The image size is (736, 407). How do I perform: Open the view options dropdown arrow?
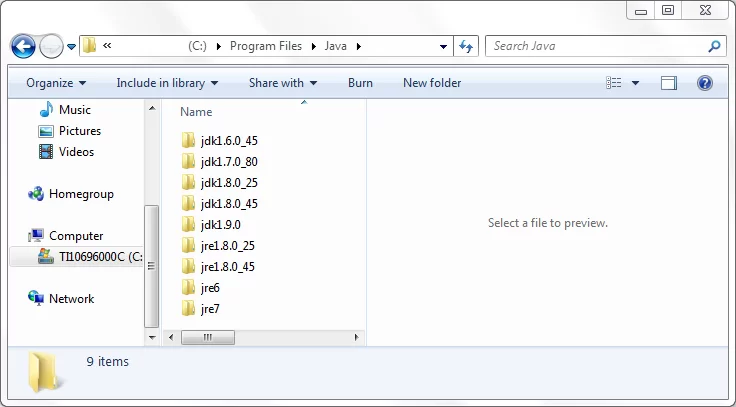click(635, 83)
